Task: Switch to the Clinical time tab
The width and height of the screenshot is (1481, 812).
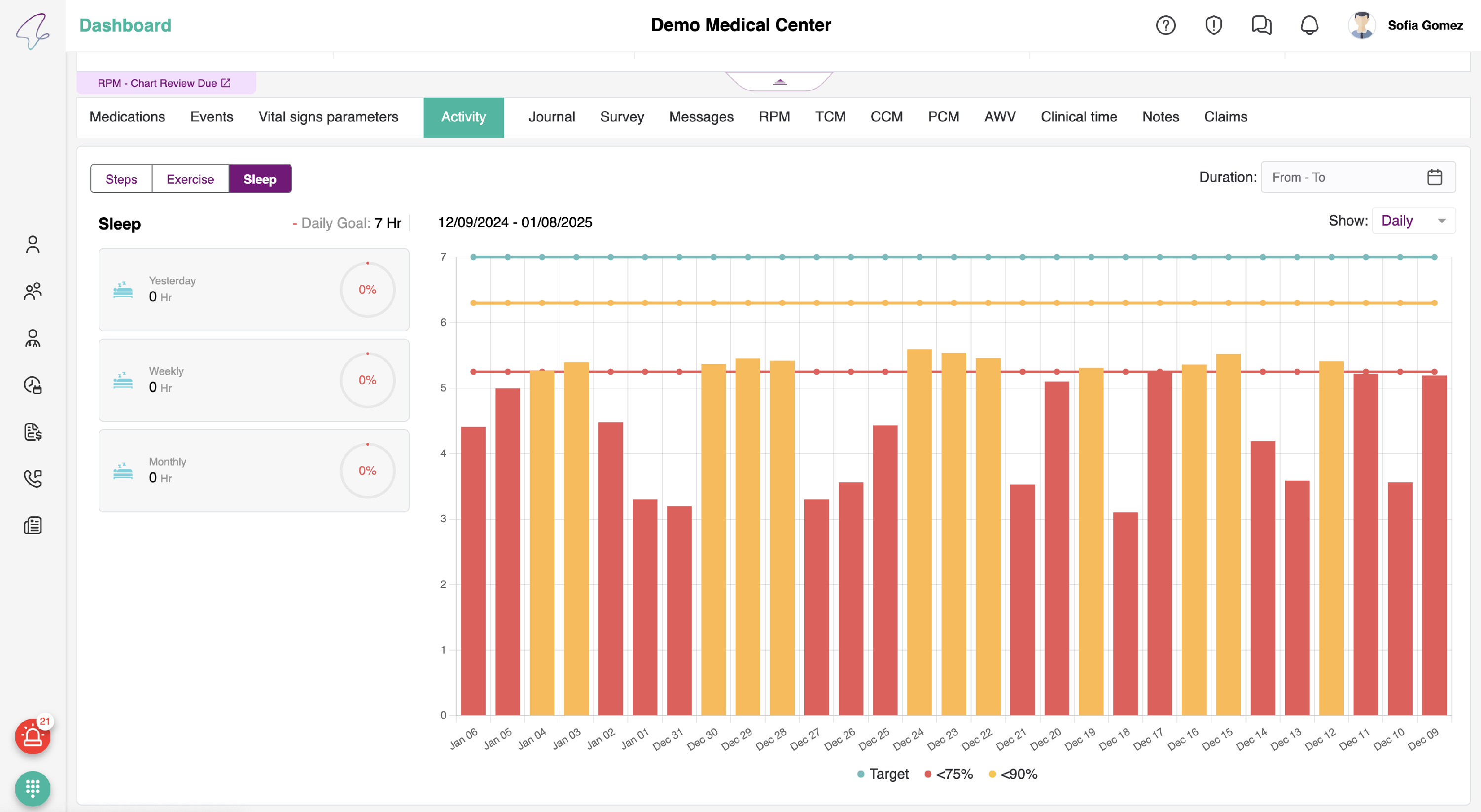Action: [1079, 116]
